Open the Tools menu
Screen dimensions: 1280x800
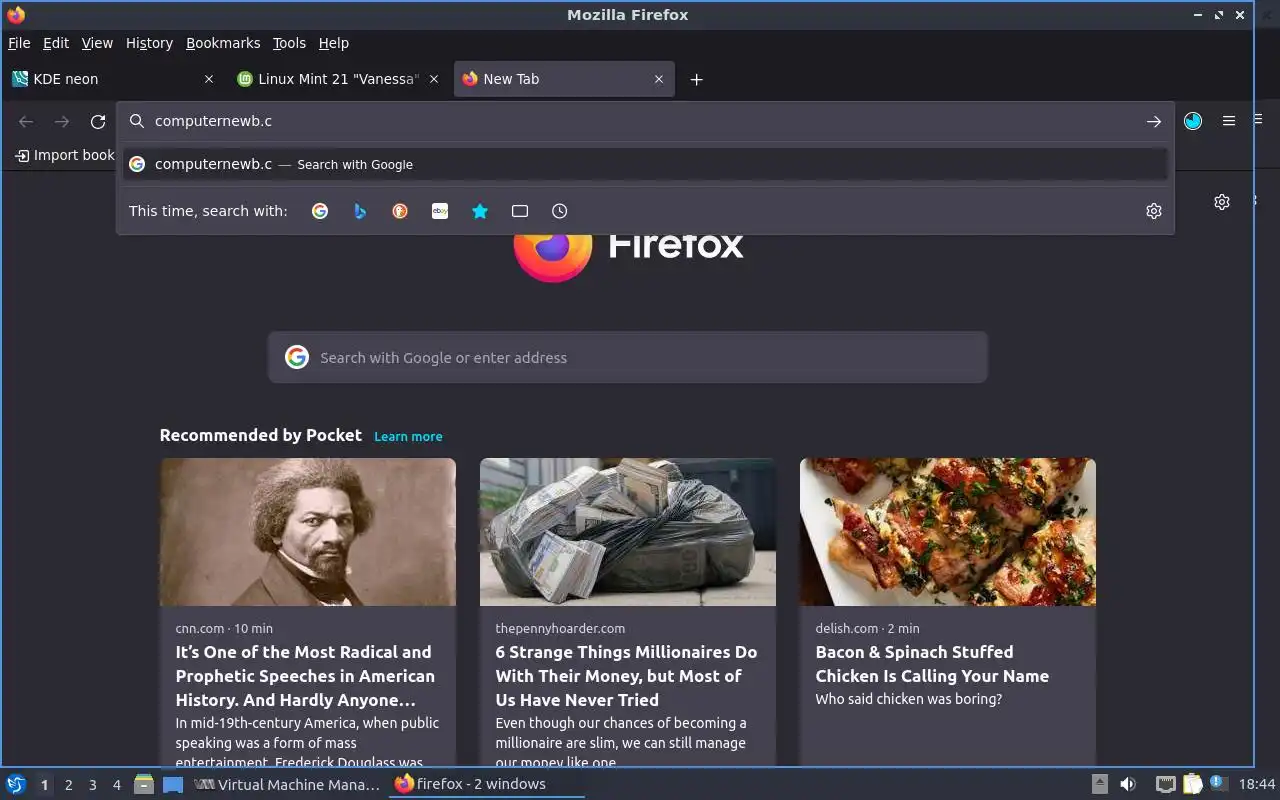click(x=289, y=43)
